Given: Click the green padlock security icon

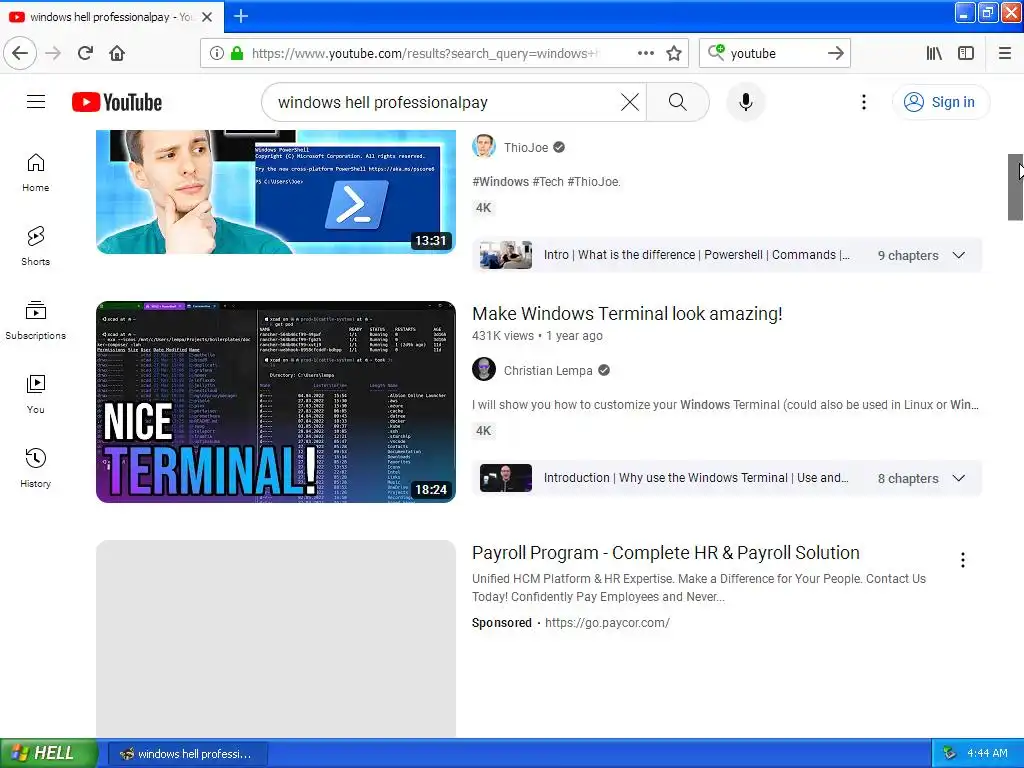Looking at the screenshot, I should 237,54.
